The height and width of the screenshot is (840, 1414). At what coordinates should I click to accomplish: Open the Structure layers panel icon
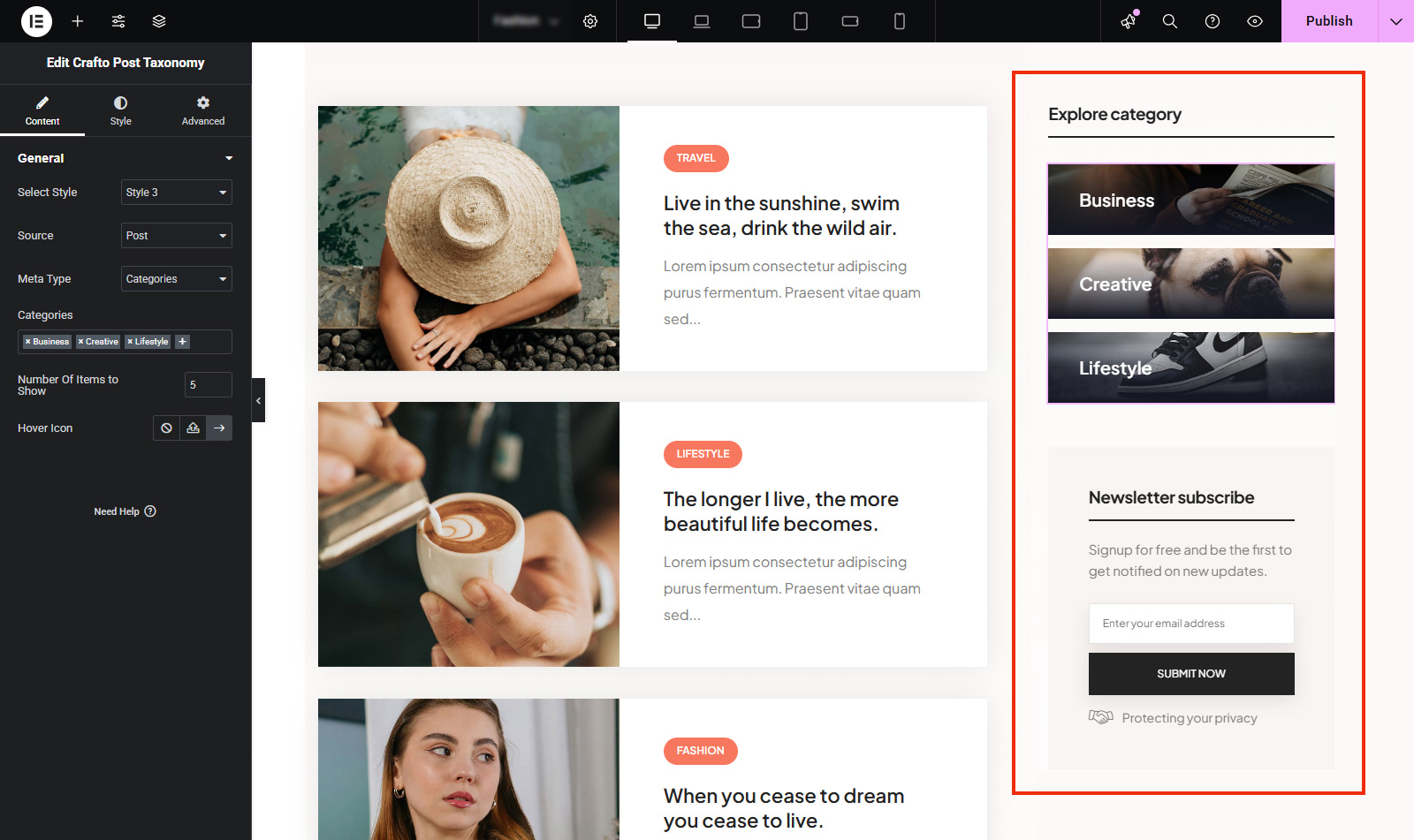click(158, 21)
